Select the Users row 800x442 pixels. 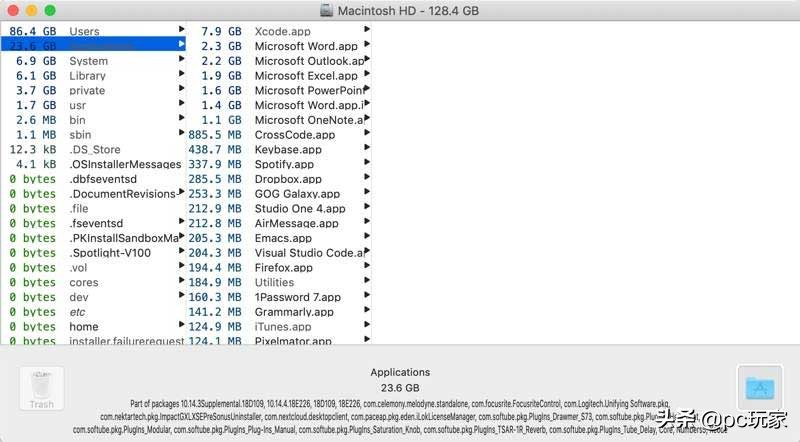point(93,31)
